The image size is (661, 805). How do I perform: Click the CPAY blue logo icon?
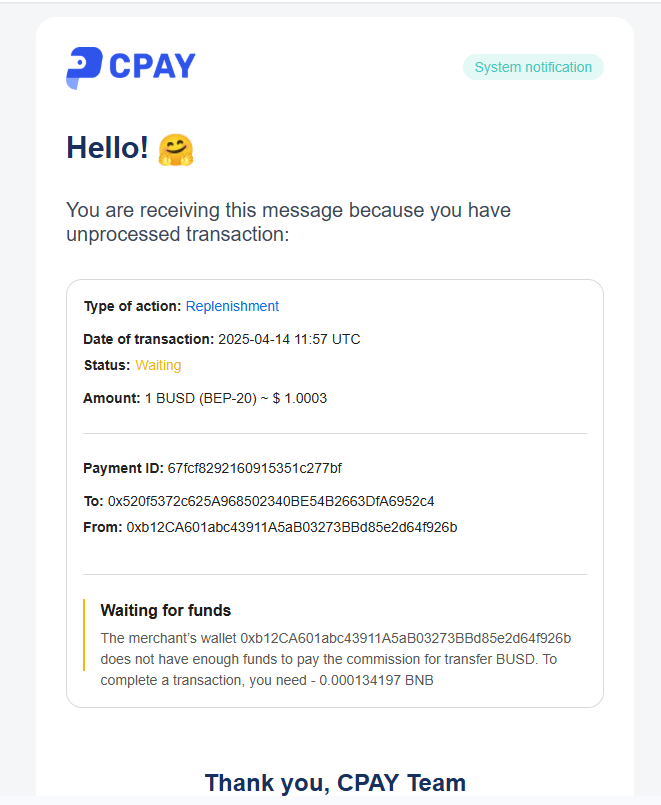point(83,67)
